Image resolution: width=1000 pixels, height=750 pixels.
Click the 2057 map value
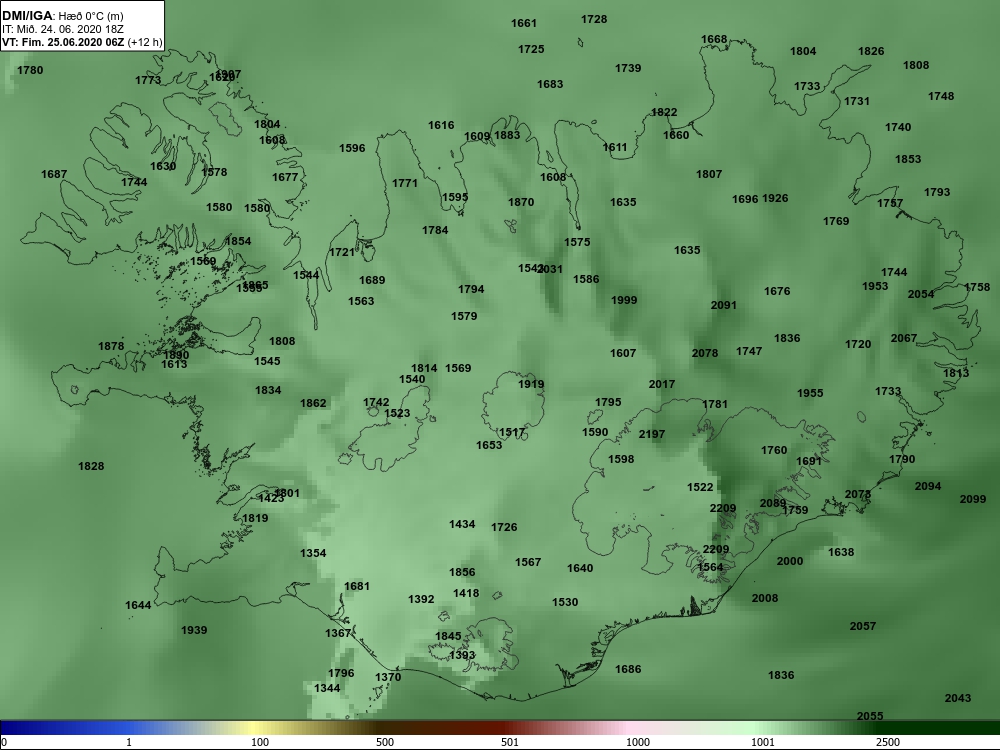(x=862, y=626)
